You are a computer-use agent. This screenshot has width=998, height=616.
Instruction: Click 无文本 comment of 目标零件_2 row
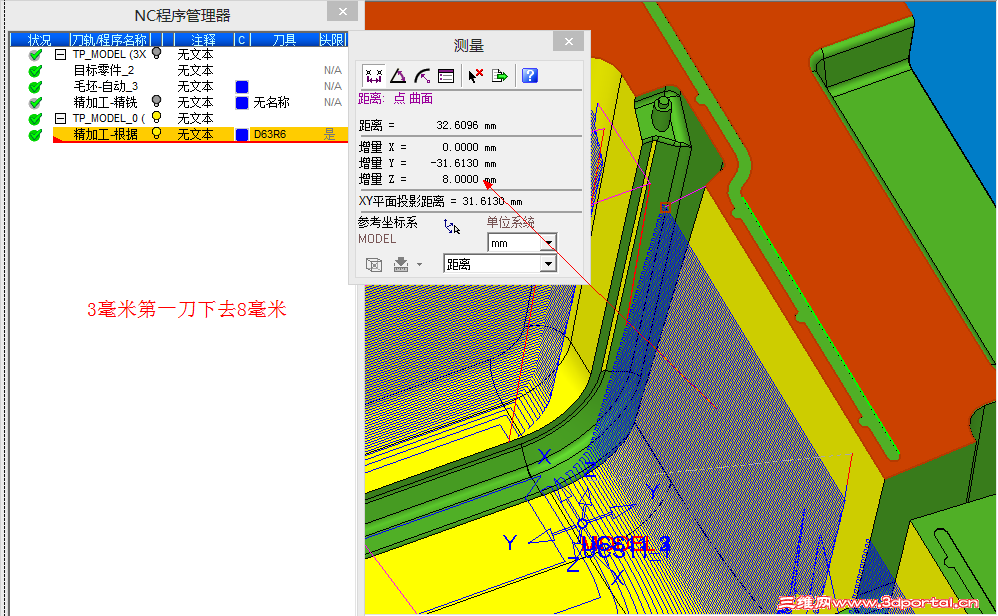click(195, 71)
